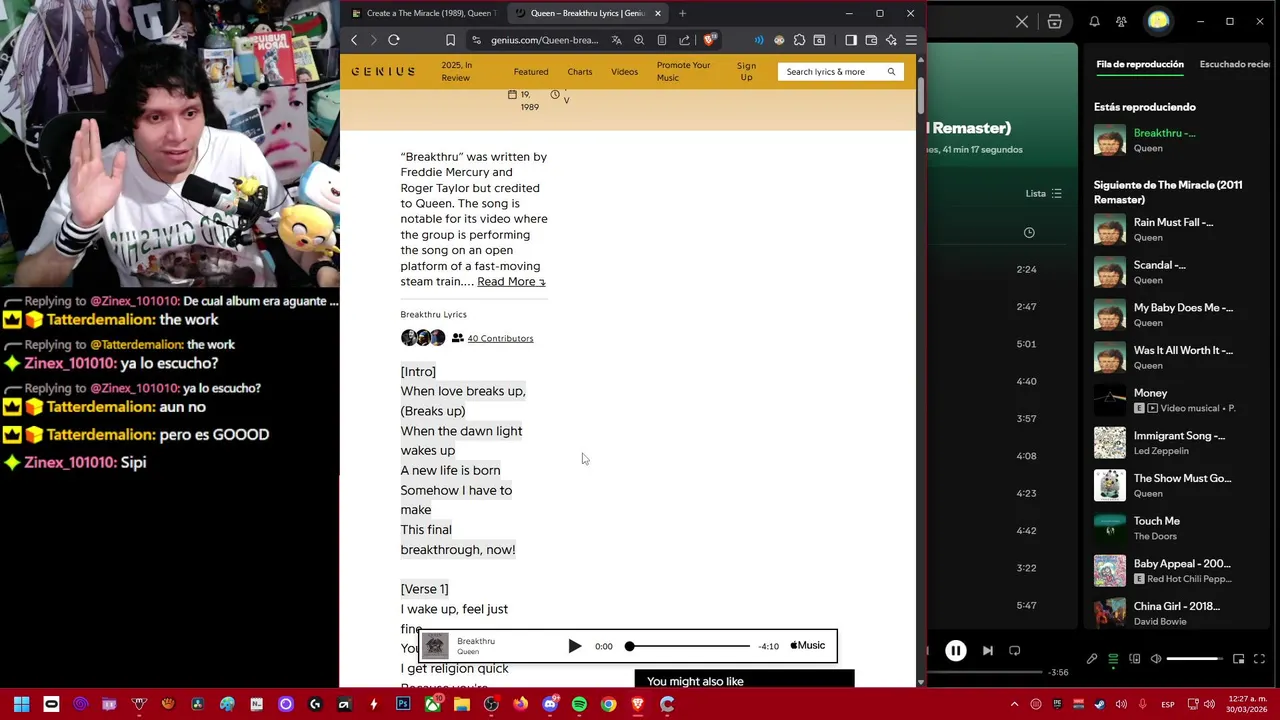1280x720 pixels.
Task: Share this page via address bar icon
Action: point(684,40)
